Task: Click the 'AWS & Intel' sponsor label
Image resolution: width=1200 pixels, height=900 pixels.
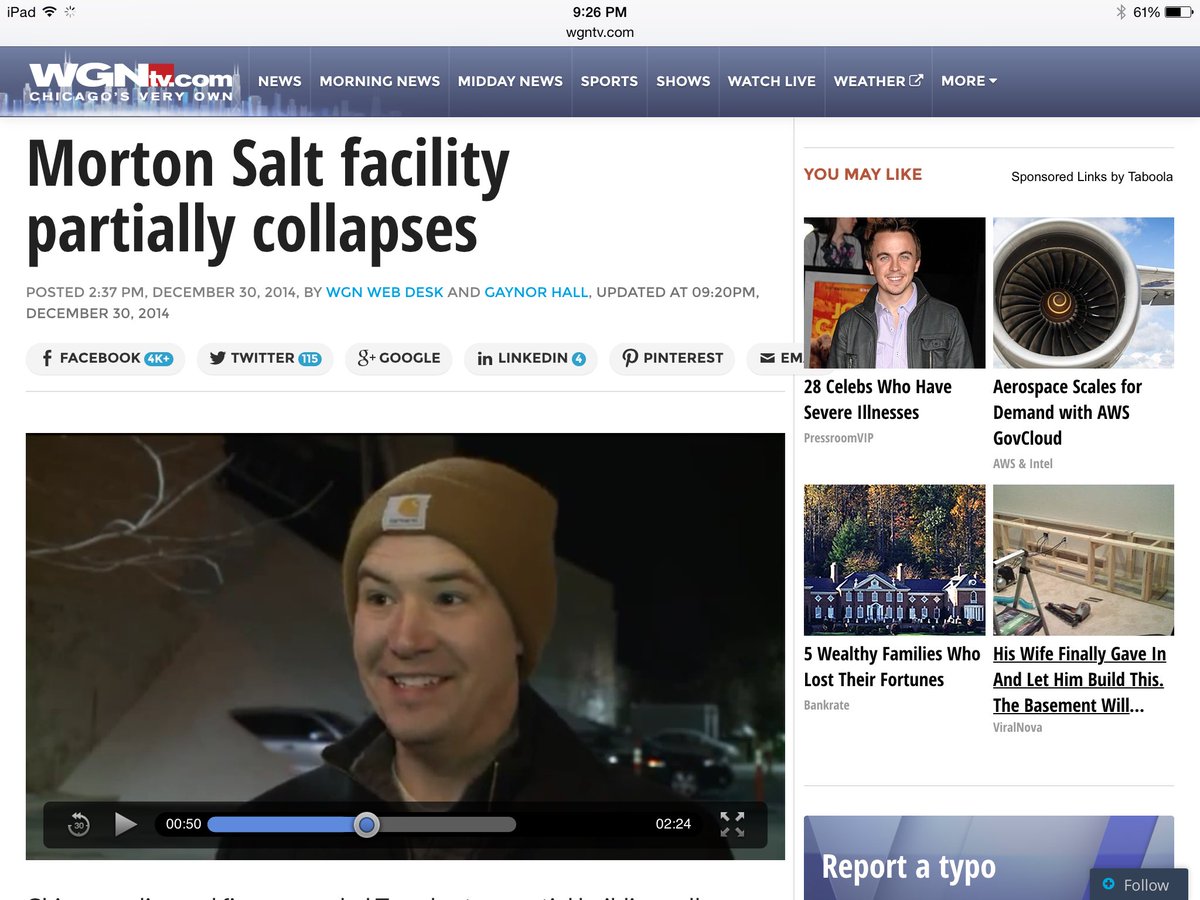Action: [1023, 463]
